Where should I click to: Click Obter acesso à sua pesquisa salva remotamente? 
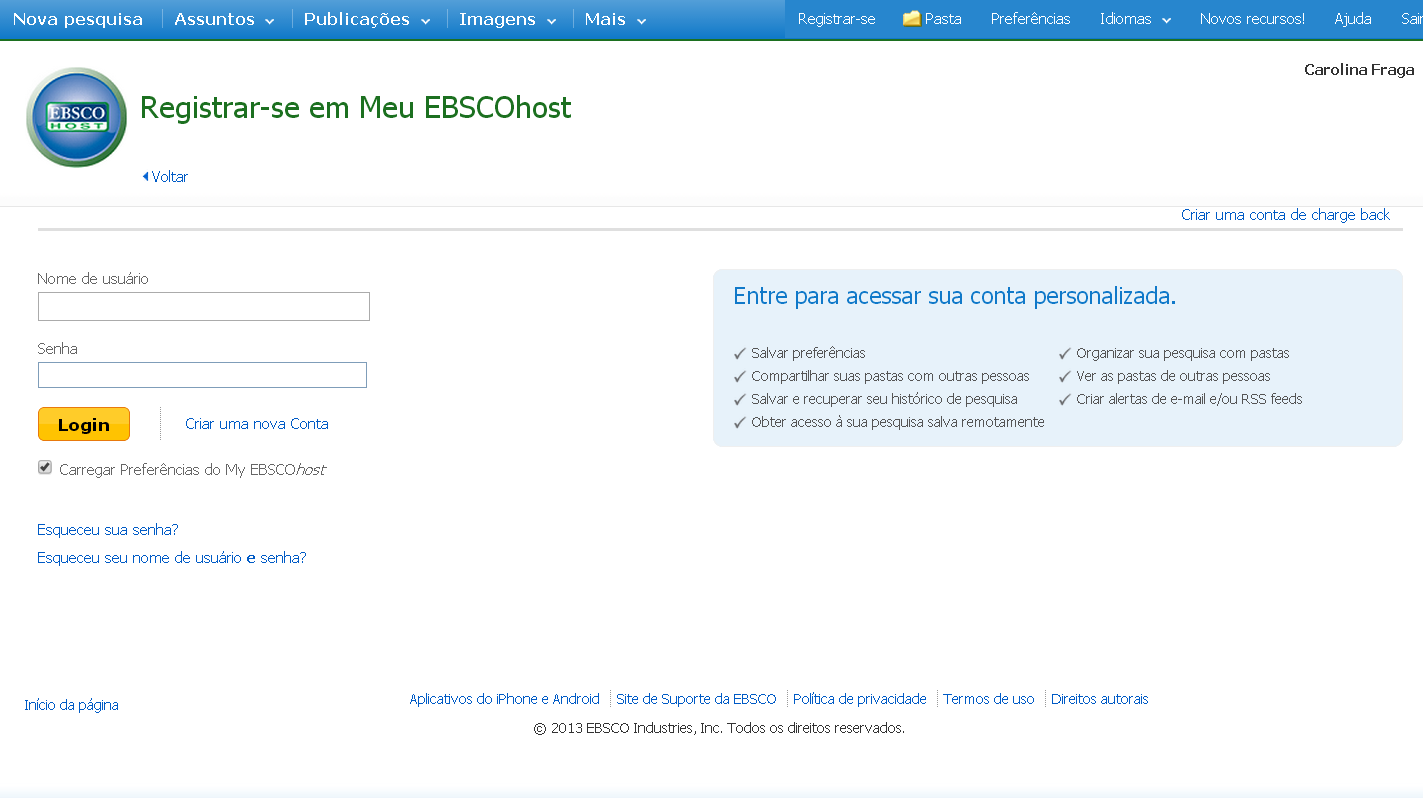[898, 422]
